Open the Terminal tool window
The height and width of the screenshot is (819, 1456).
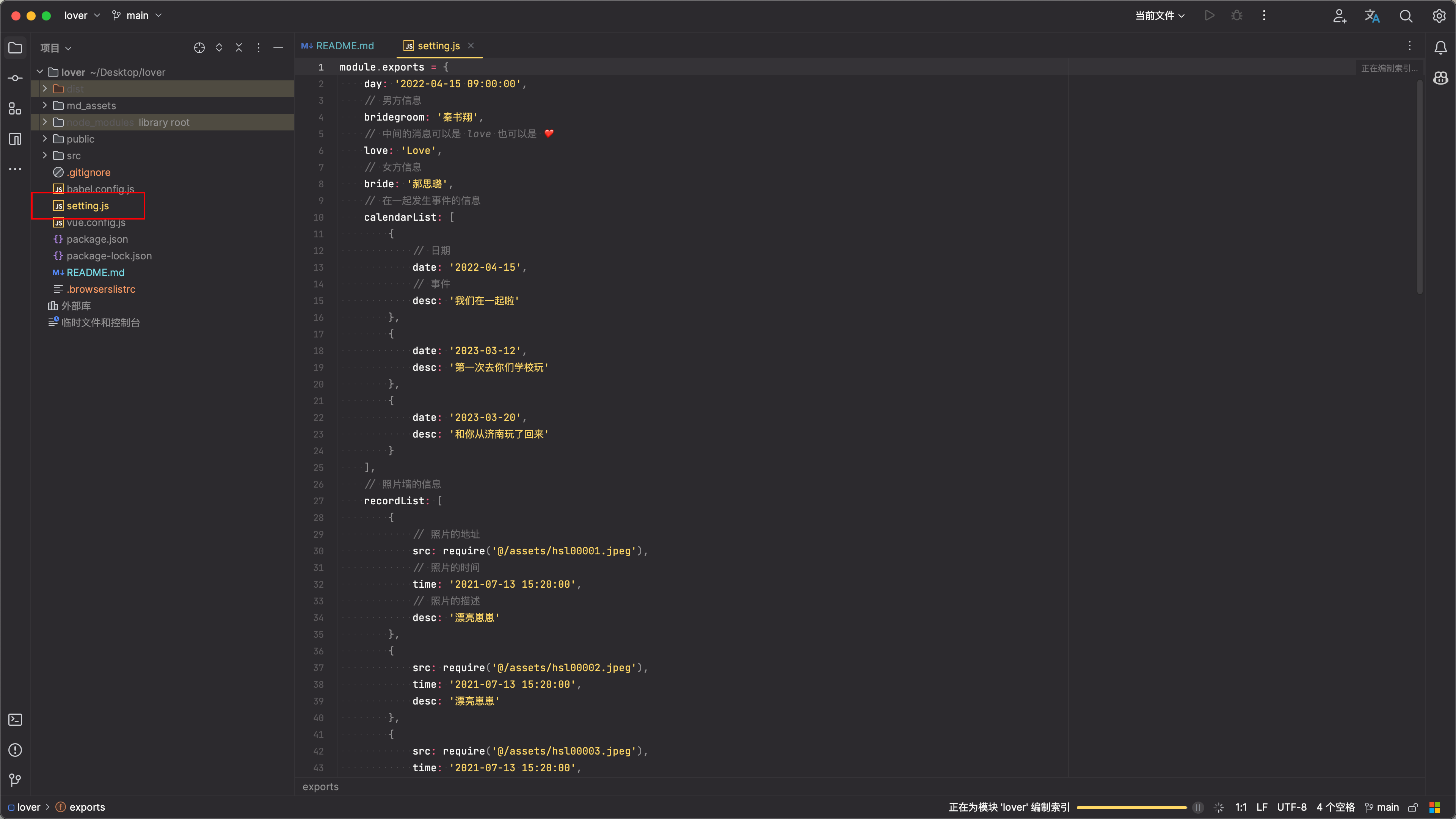(x=15, y=720)
